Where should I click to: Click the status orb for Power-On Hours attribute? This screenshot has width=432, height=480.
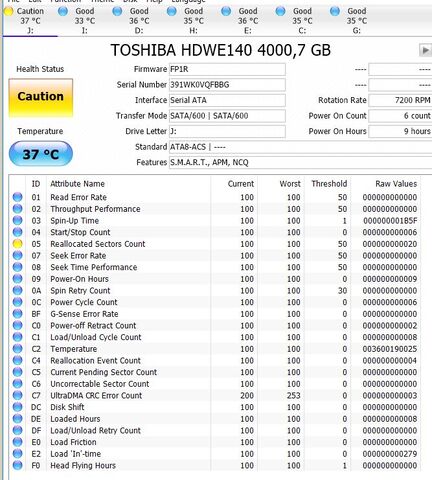17,279
